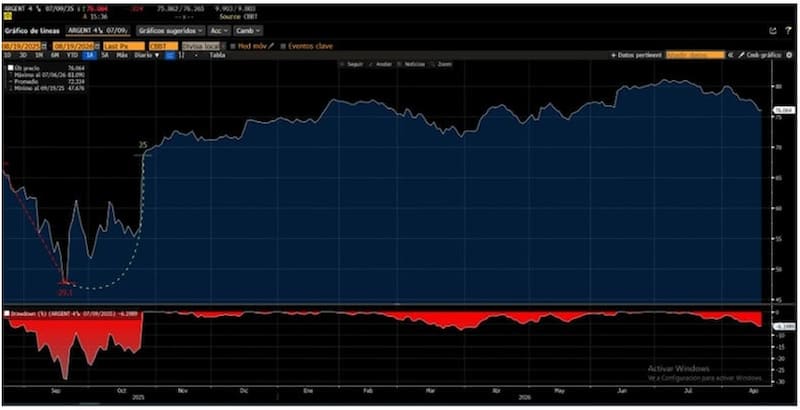Collapse panel with the double-chevron icon
The image size is (800, 410).
731,55
